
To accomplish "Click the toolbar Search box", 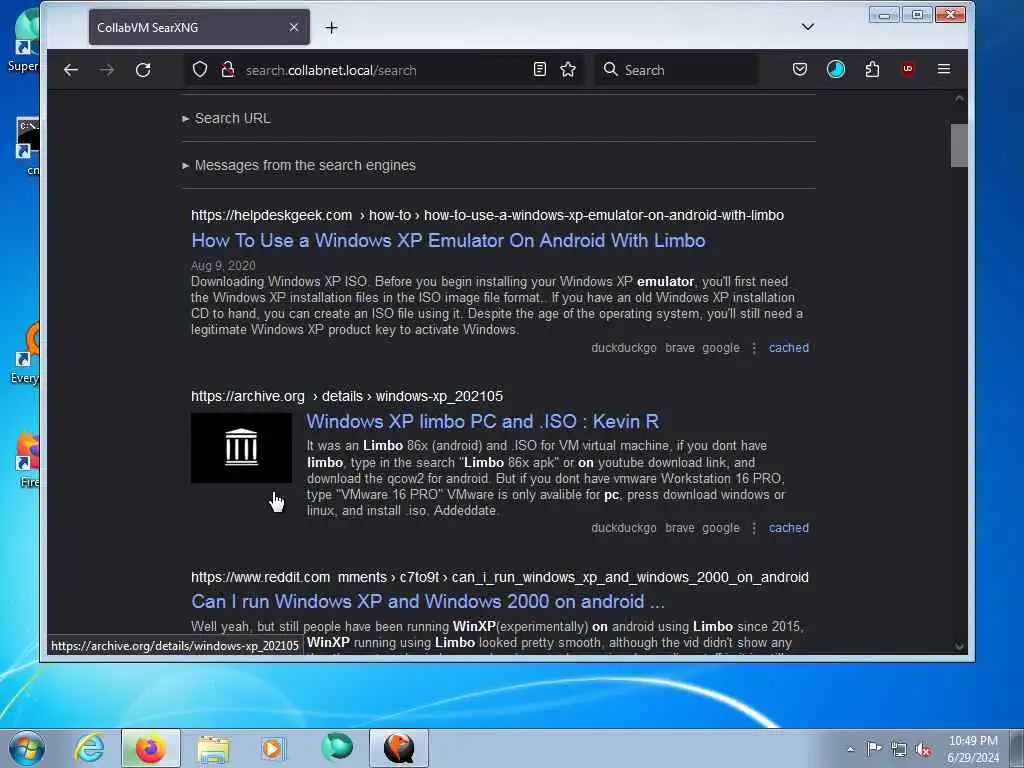I will (x=676, y=70).
